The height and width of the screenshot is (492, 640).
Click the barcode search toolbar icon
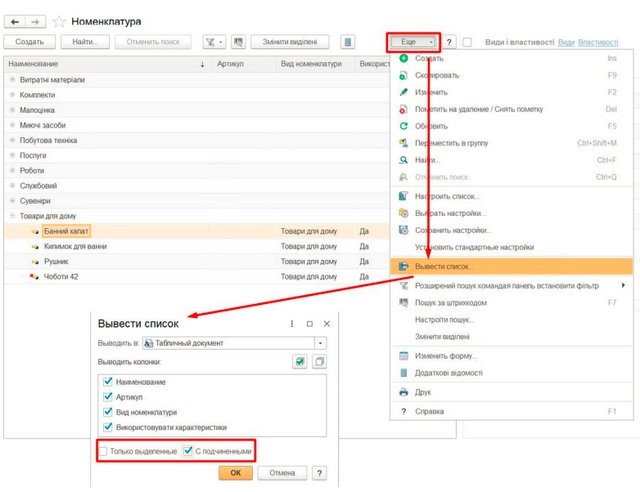(238, 42)
